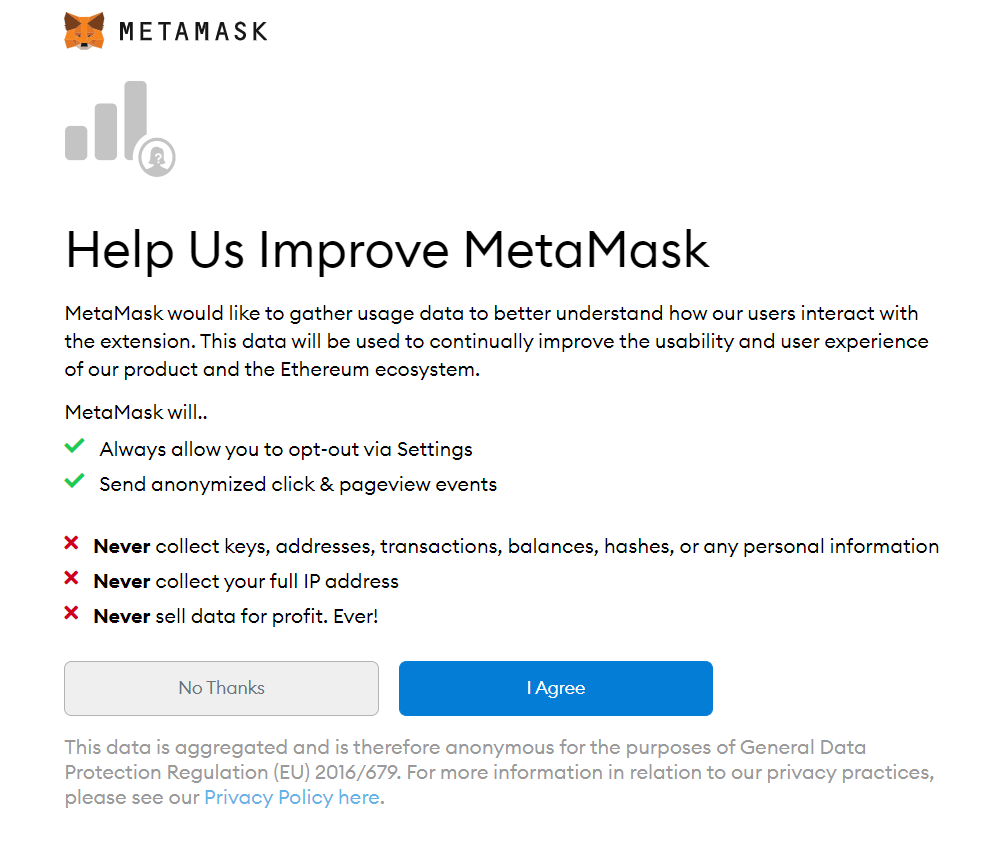Click red X beside Never collect keys
This screenshot has height=867, width=1003.
tap(71, 543)
